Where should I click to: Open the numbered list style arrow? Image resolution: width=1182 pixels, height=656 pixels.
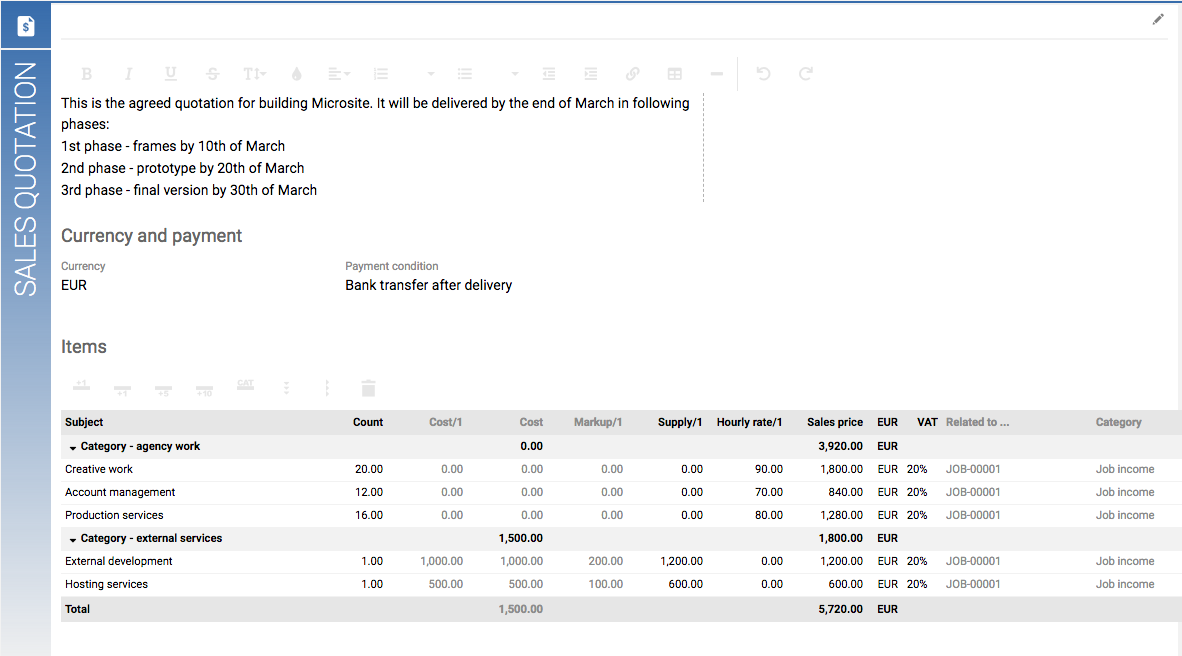(430, 74)
